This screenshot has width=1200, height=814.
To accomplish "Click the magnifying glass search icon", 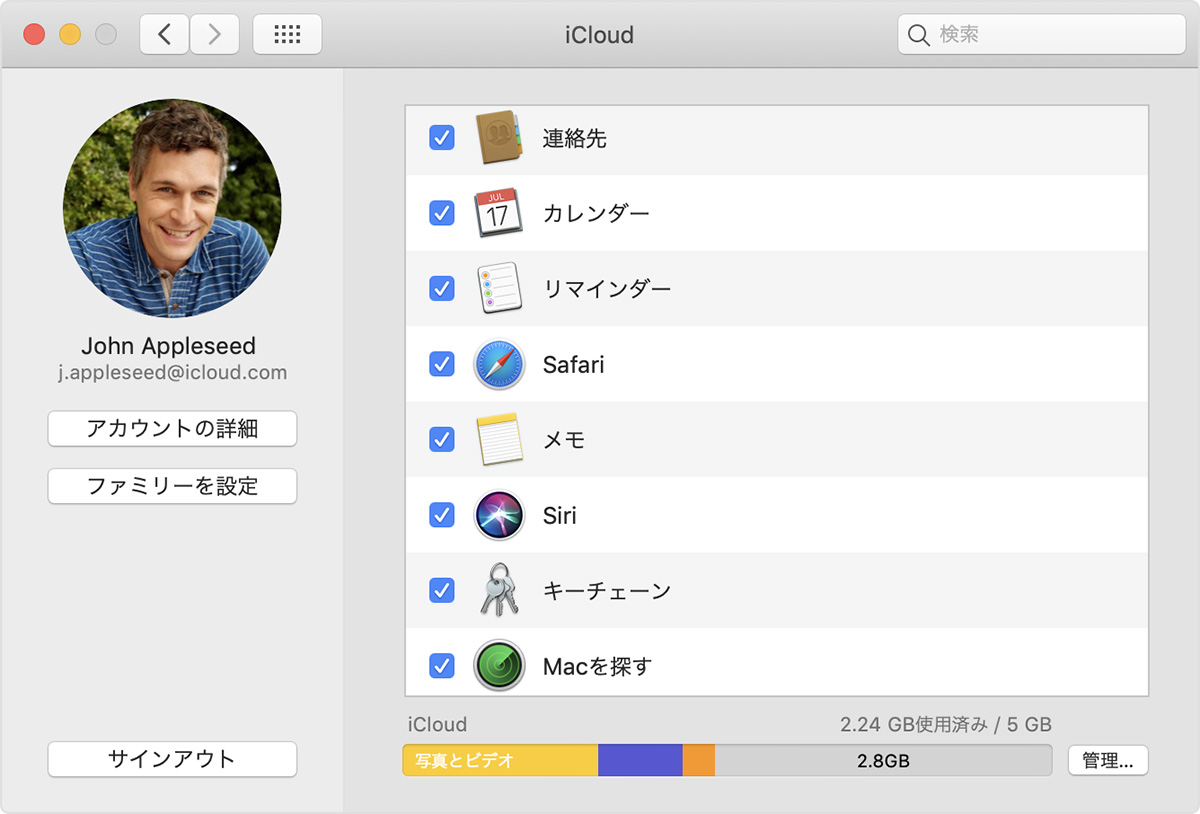I will click(918, 35).
